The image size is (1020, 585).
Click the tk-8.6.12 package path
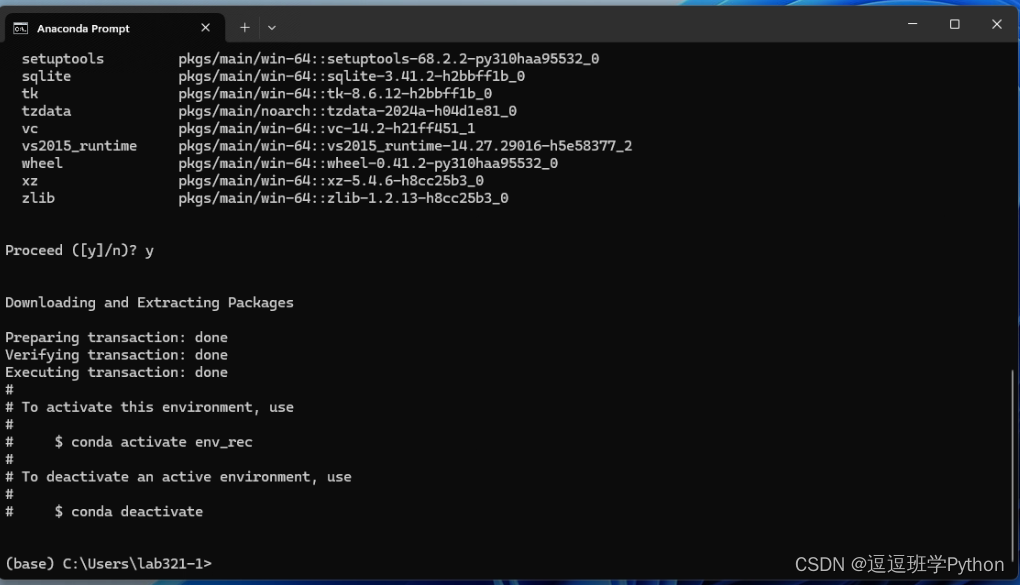[335, 94]
